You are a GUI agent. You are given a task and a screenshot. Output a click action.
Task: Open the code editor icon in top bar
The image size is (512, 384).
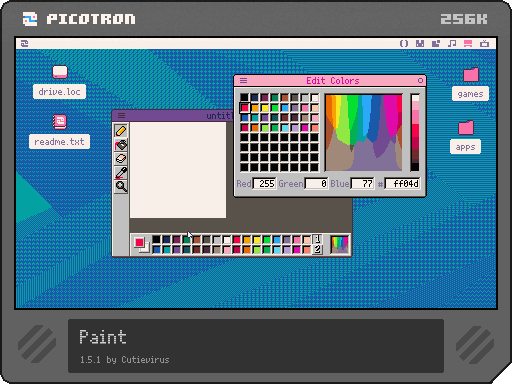(x=404, y=43)
